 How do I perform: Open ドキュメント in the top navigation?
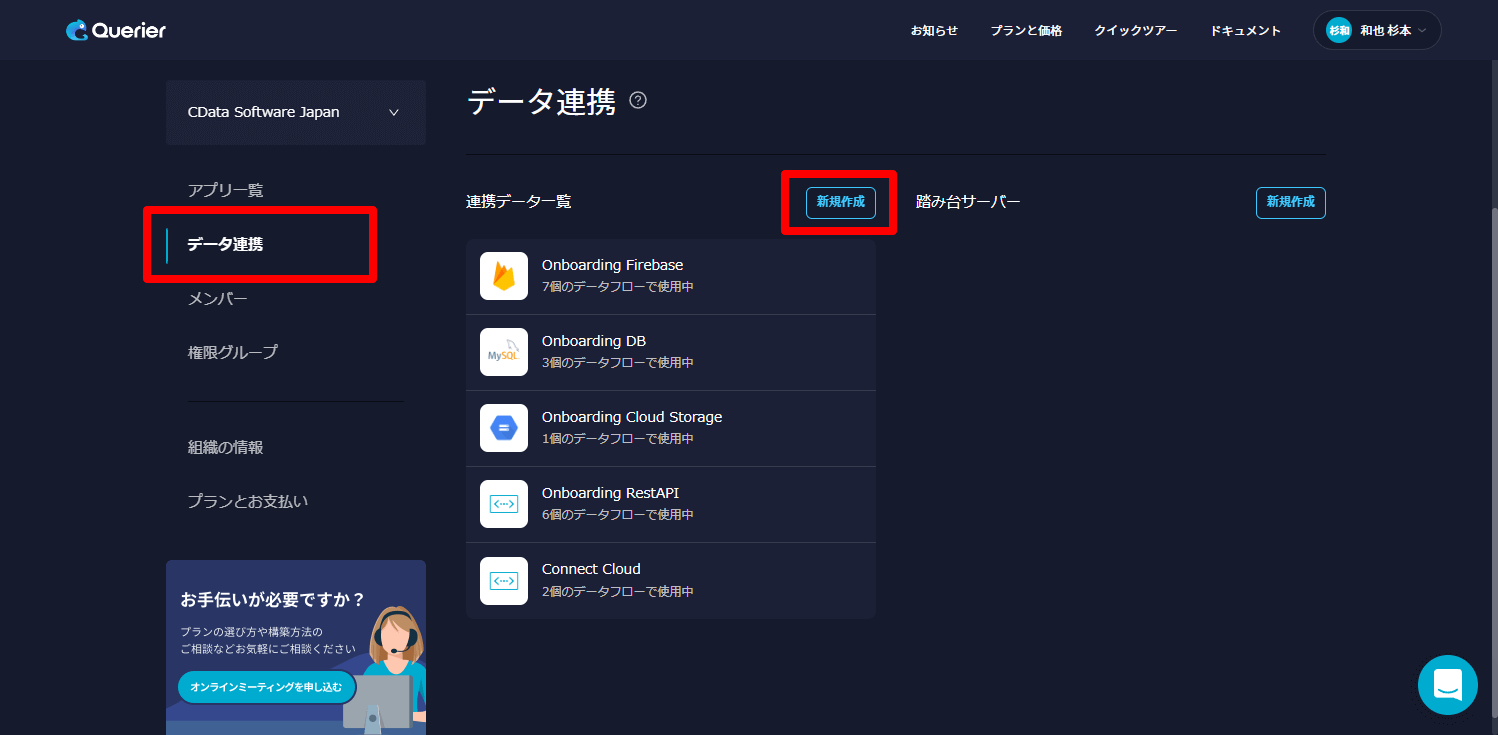click(x=1245, y=30)
